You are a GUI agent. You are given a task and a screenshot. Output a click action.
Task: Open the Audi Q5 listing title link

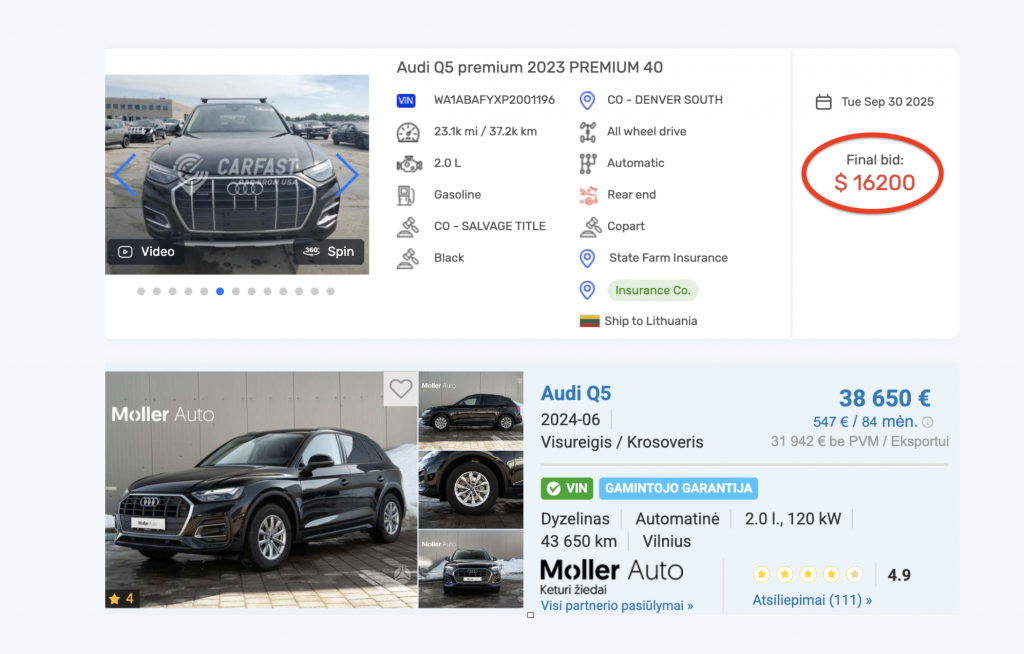coord(575,393)
